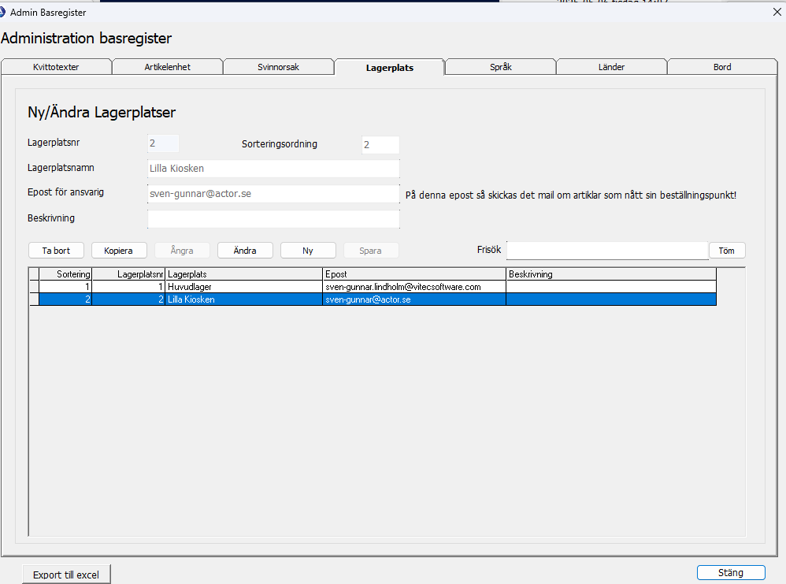The image size is (786, 584).
Task: Clear the search with Töm
Action: pyautogui.click(x=727, y=250)
